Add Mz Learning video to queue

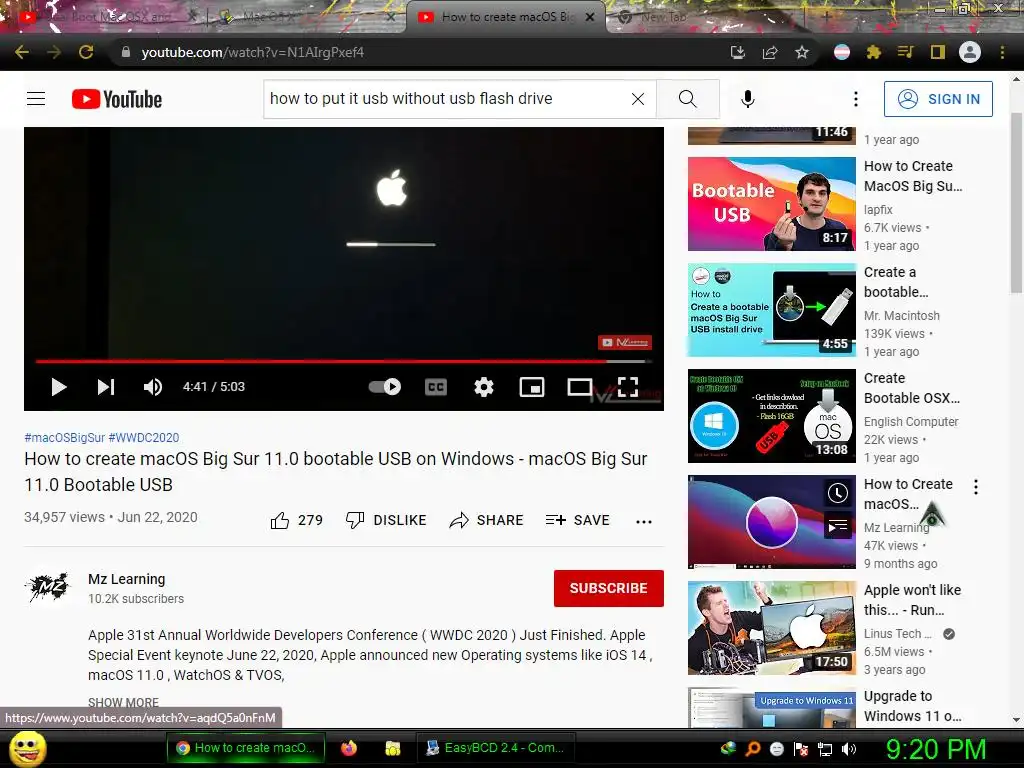click(x=837, y=525)
